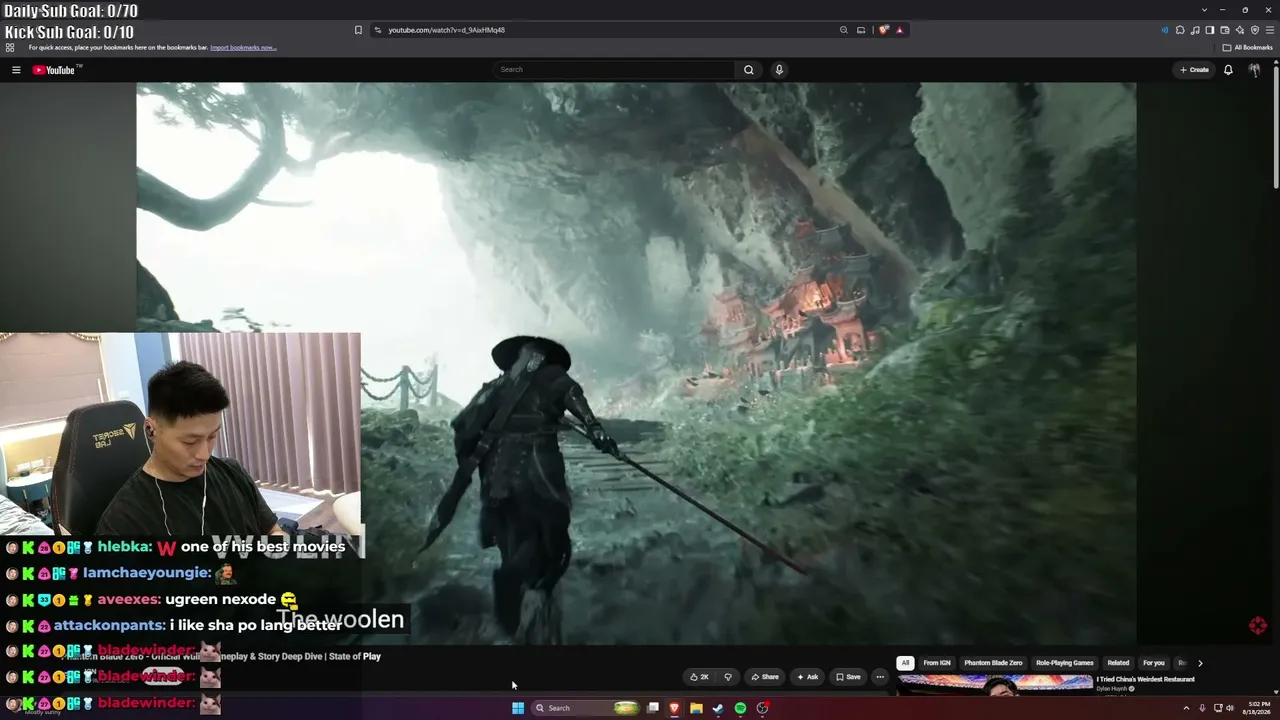Open the media playlist music-note icon
1280x720 pixels.
pos(1195,30)
